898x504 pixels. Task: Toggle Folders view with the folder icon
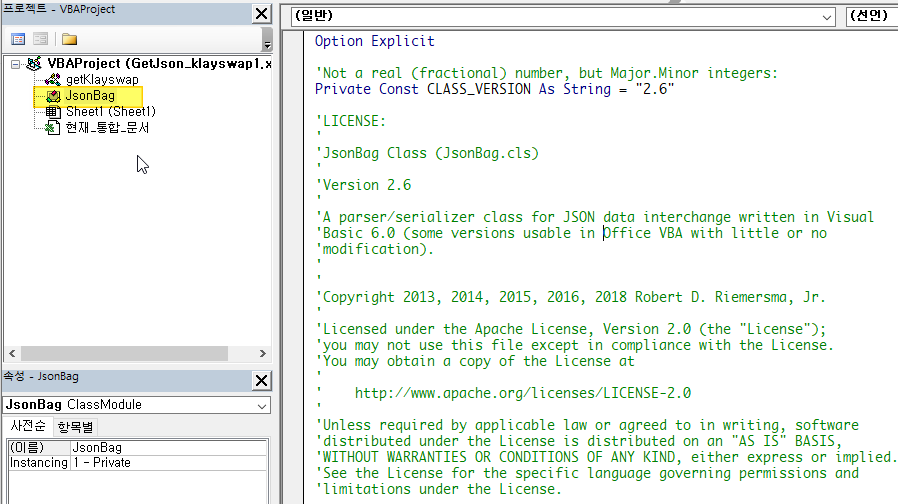pyautogui.click(x=69, y=39)
